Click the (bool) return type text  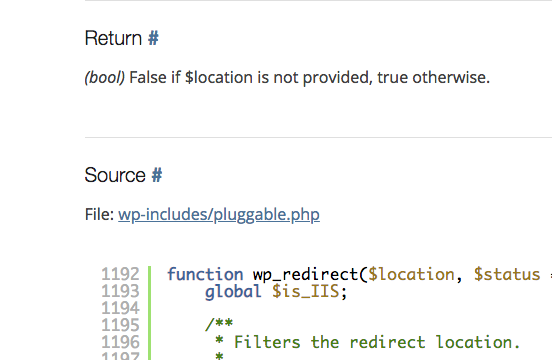[x=105, y=78]
